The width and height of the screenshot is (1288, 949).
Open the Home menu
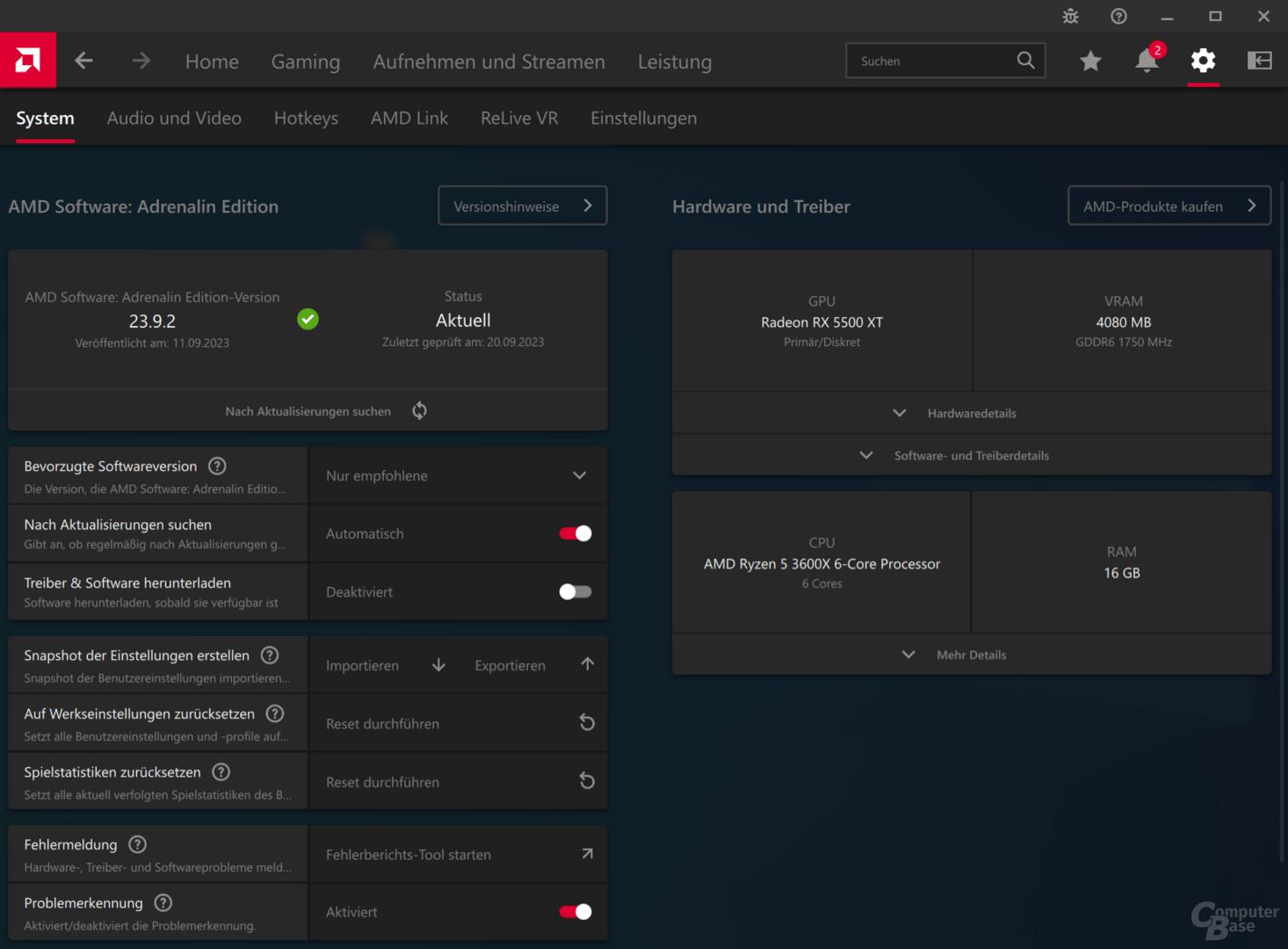click(212, 62)
